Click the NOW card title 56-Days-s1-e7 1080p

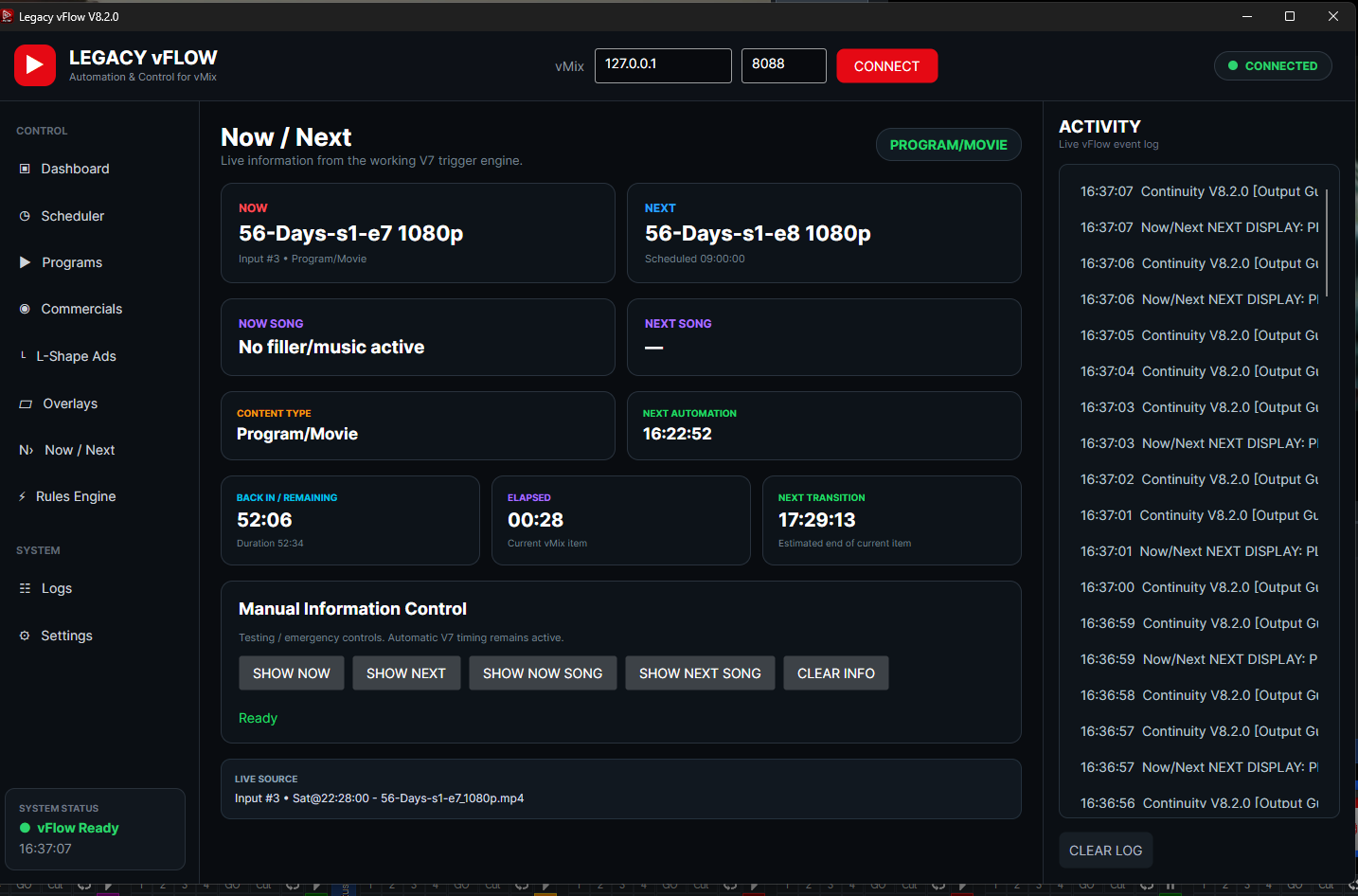pyautogui.click(x=351, y=233)
